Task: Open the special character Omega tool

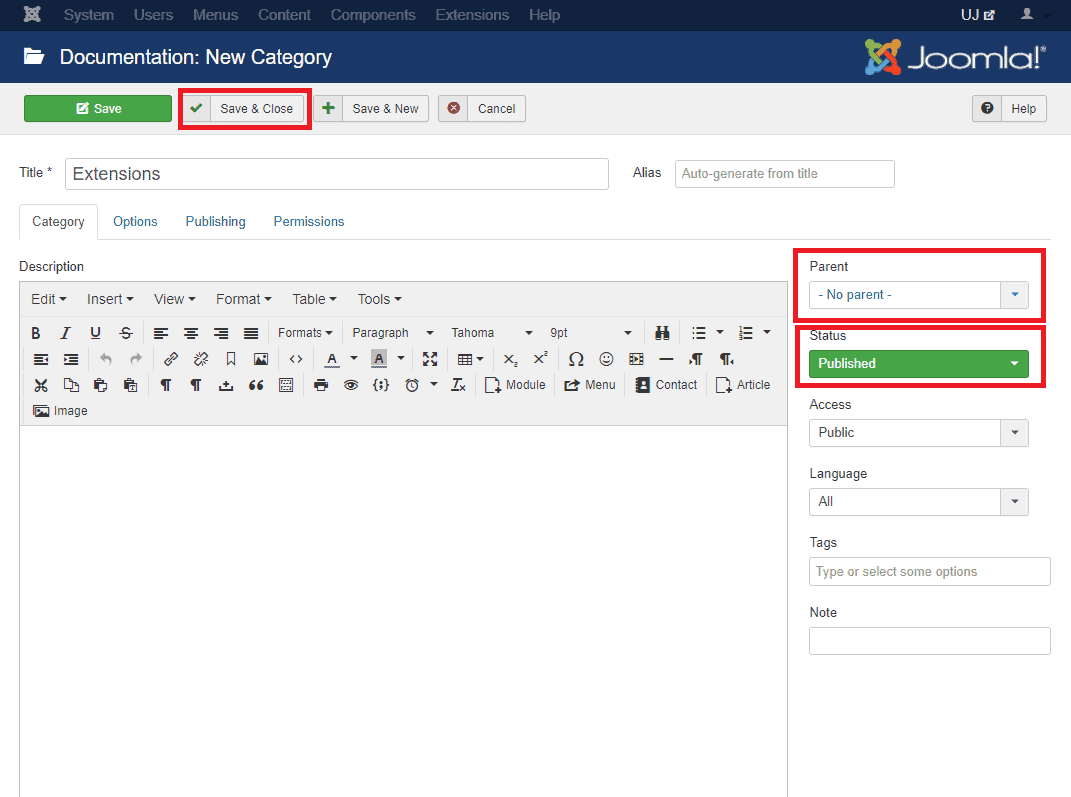Action: point(576,359)
